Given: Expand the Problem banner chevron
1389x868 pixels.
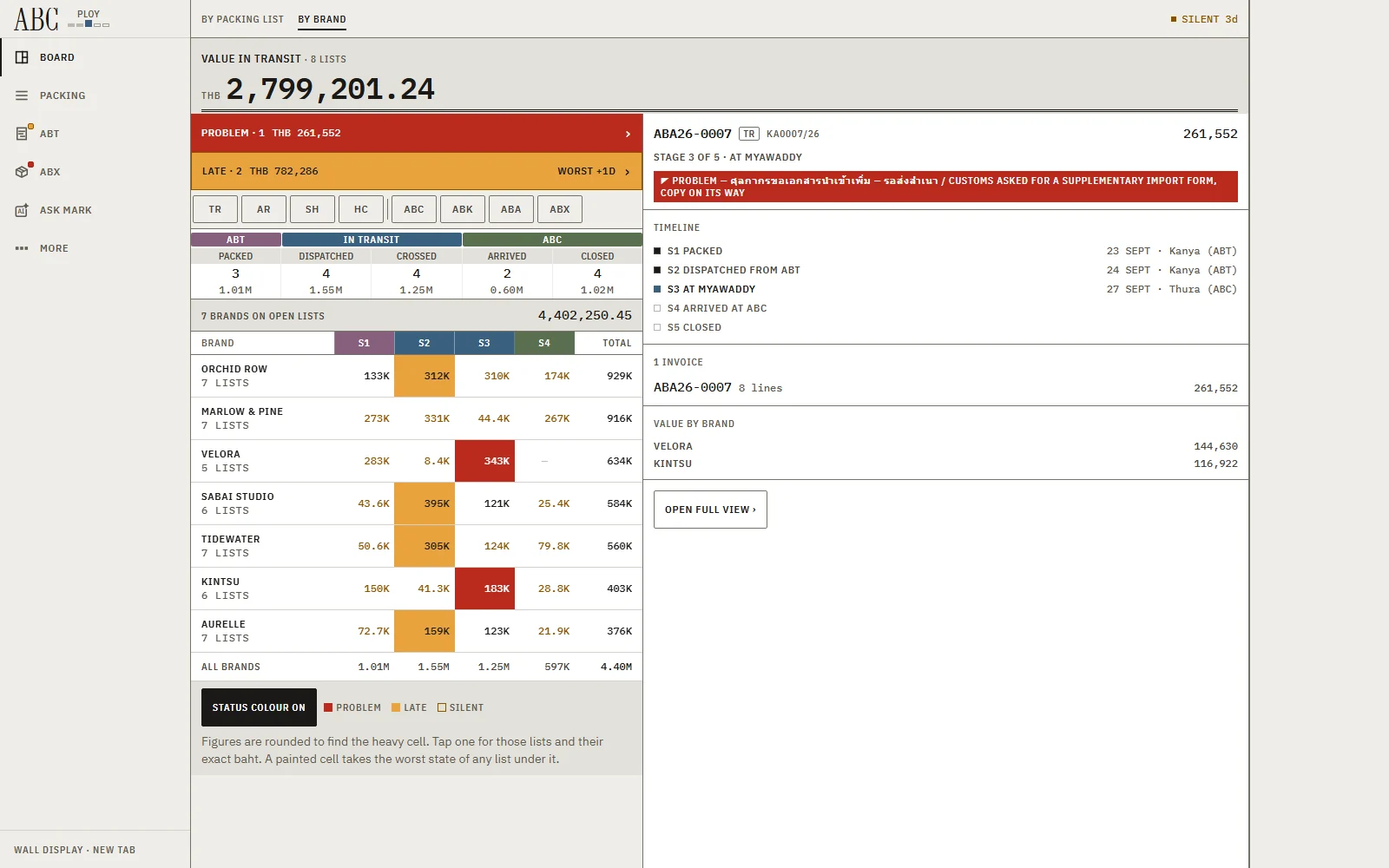Looking at the screenshot, I should (628, 134).
